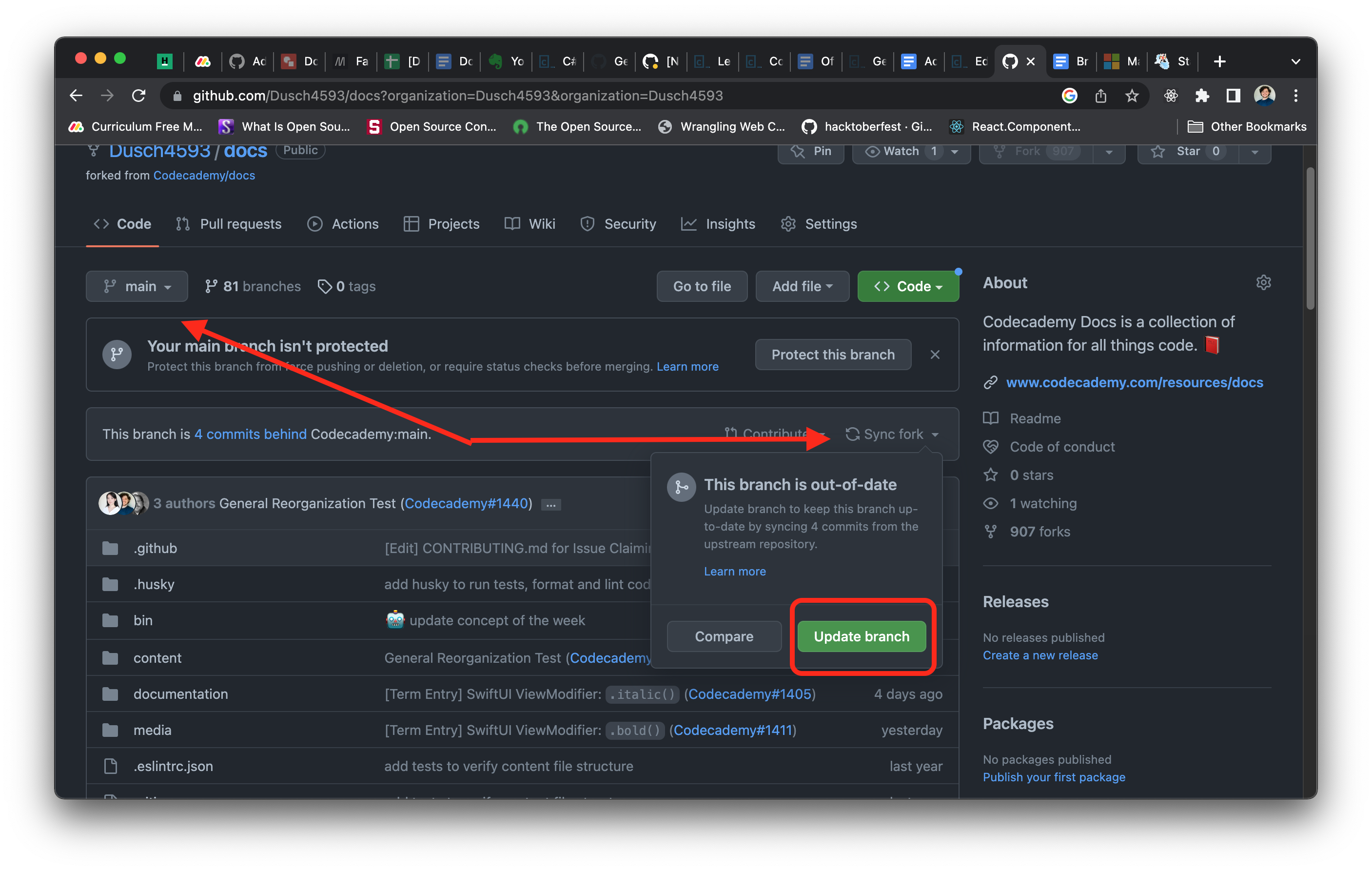Open the Codecademy/docs upstream link
Viewport: 1372px width, 871px height.
[x=204, y=176]
